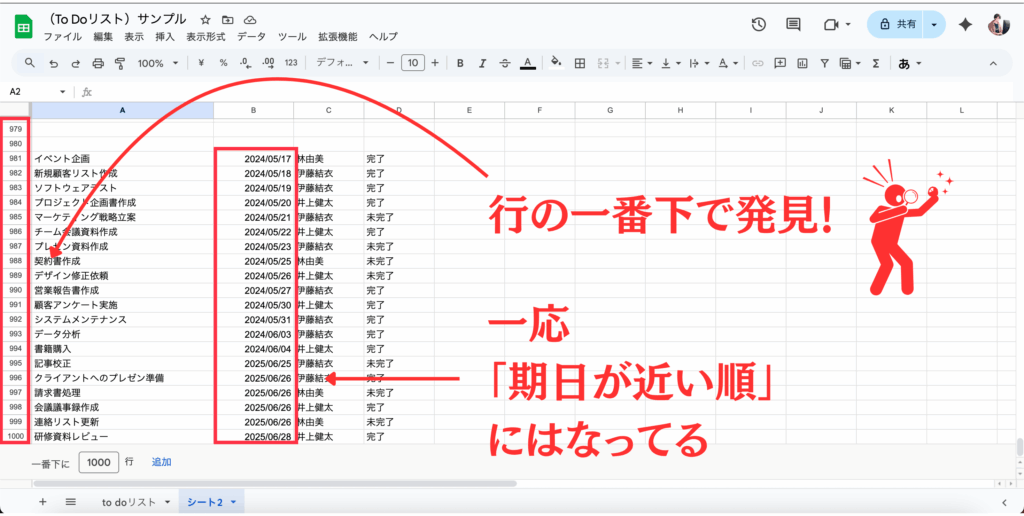Click the move-to-folder icon beside the title
The height and width of the screenshot is (516, 1024).
pyautogui.click(x=227, y=20)
